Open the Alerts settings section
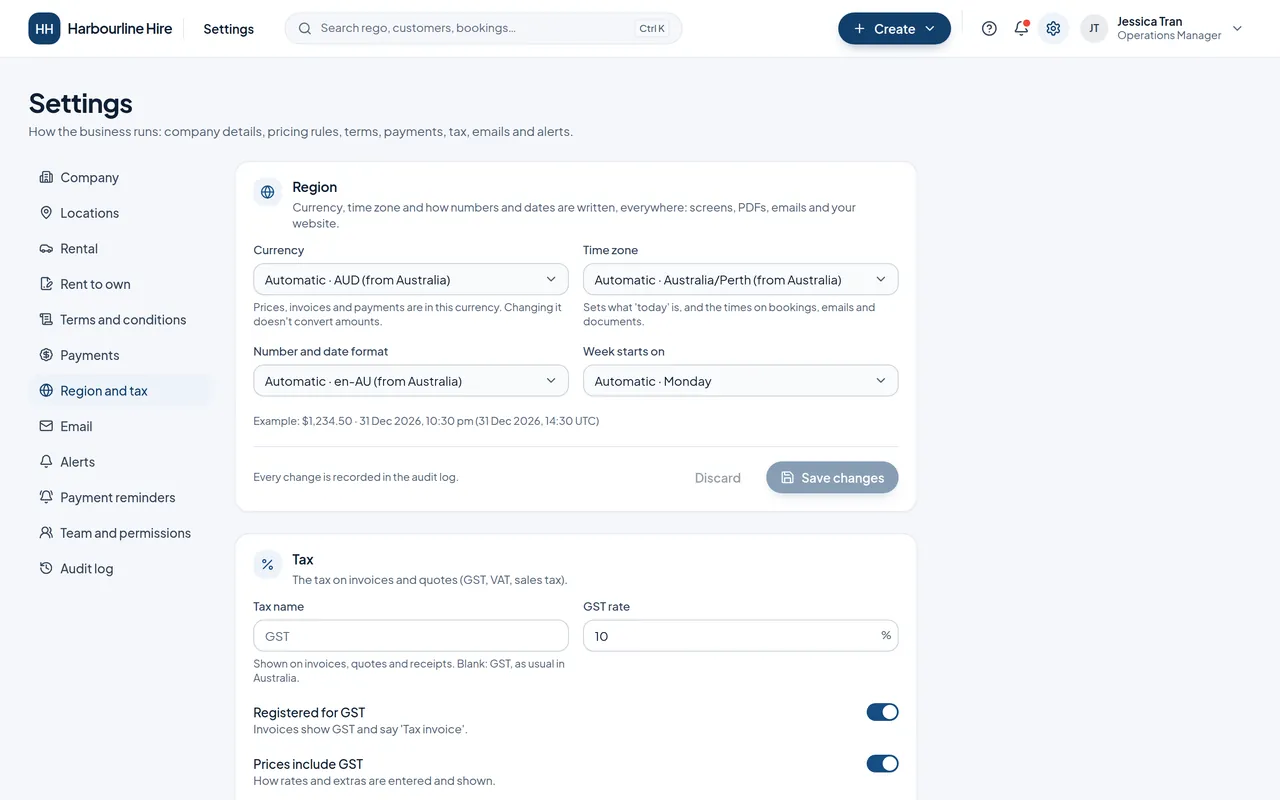The width and height of the screenshot is (1280, 800). point(121,462)
